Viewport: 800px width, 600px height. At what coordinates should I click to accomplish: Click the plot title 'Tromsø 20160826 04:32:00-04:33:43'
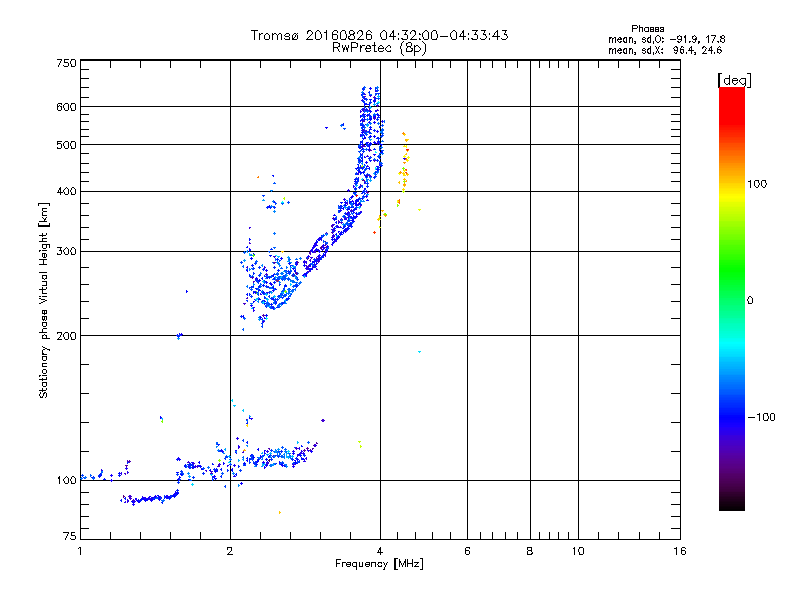pos(379,35)
